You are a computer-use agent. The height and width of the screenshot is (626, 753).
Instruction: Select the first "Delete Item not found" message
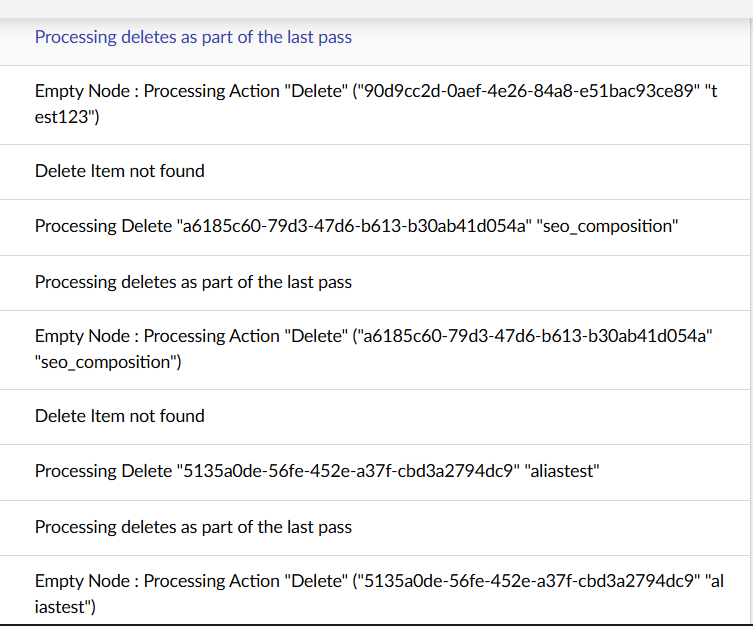[x=119, y=171]
